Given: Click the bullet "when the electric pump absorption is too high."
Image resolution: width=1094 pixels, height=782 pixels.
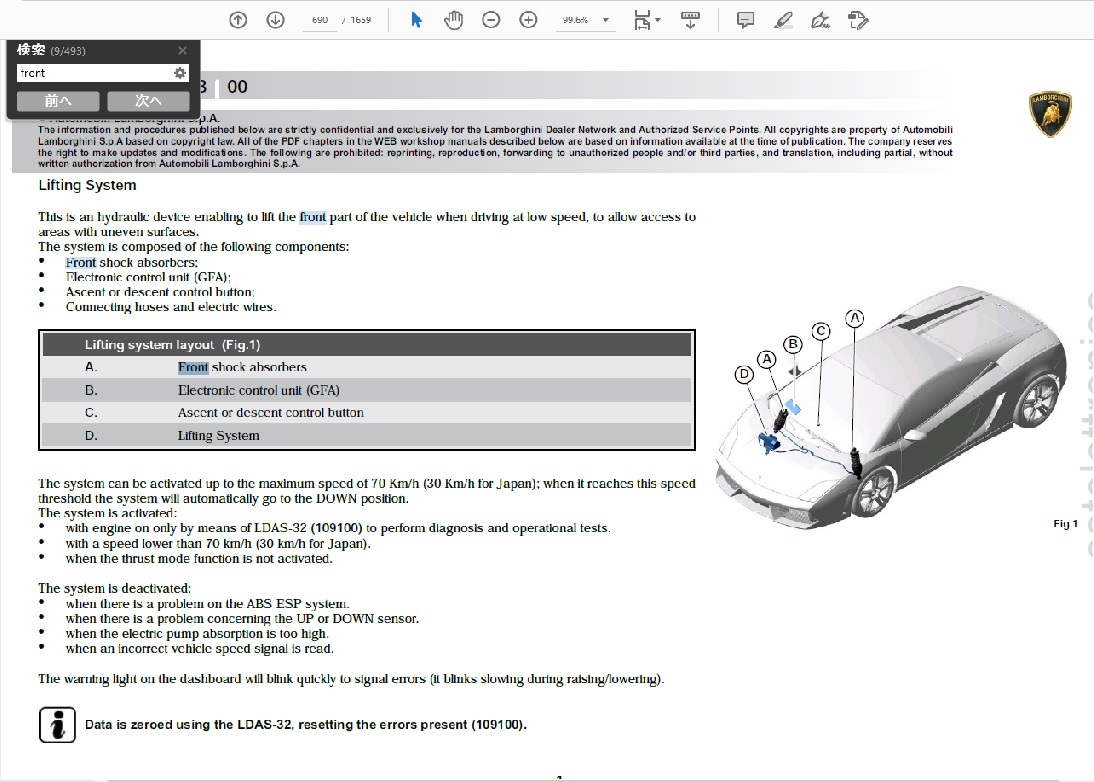Looking at the screenshot, I should tap(197, 633).
